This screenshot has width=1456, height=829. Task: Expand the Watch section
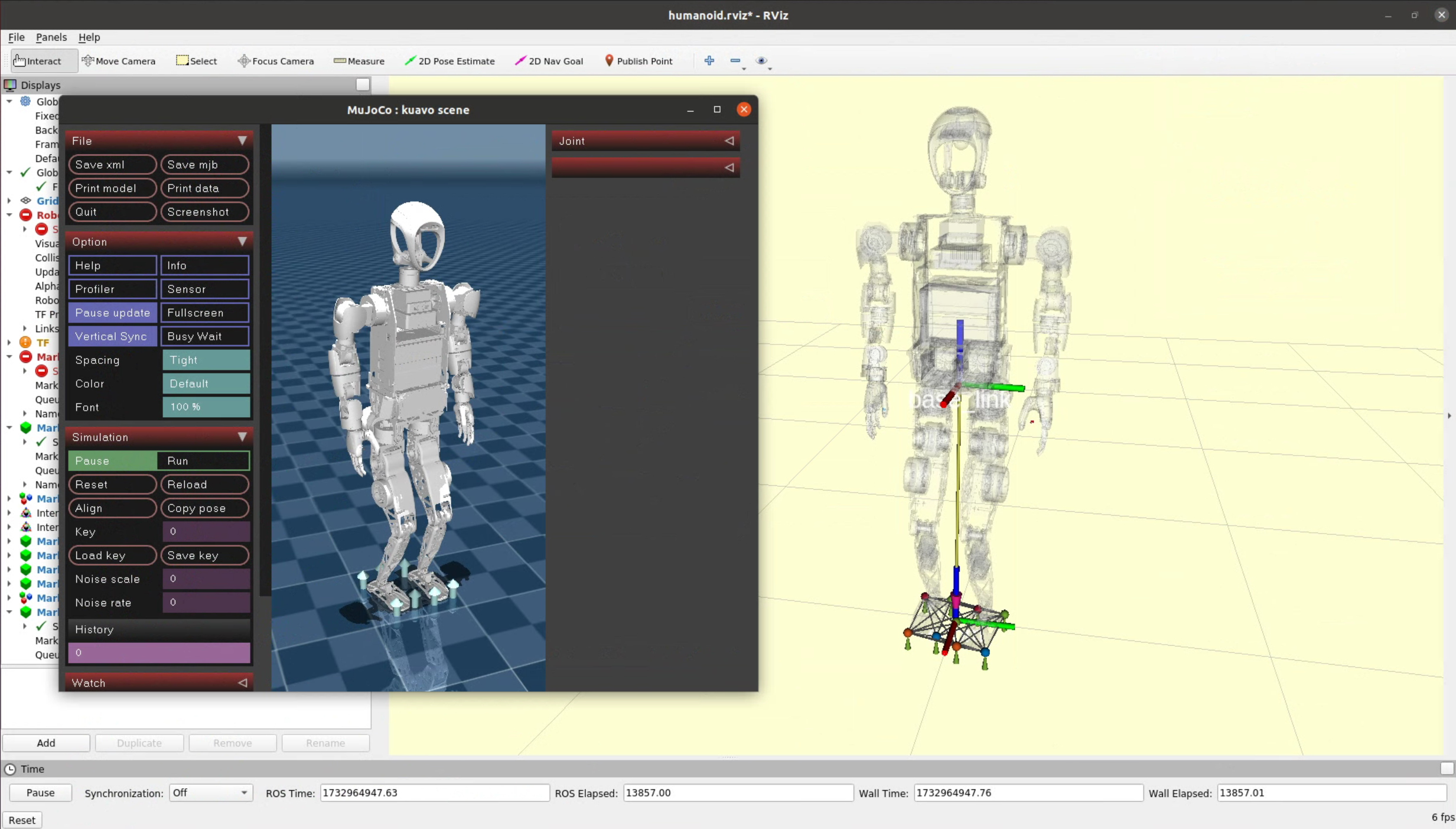tap(159, 682)
